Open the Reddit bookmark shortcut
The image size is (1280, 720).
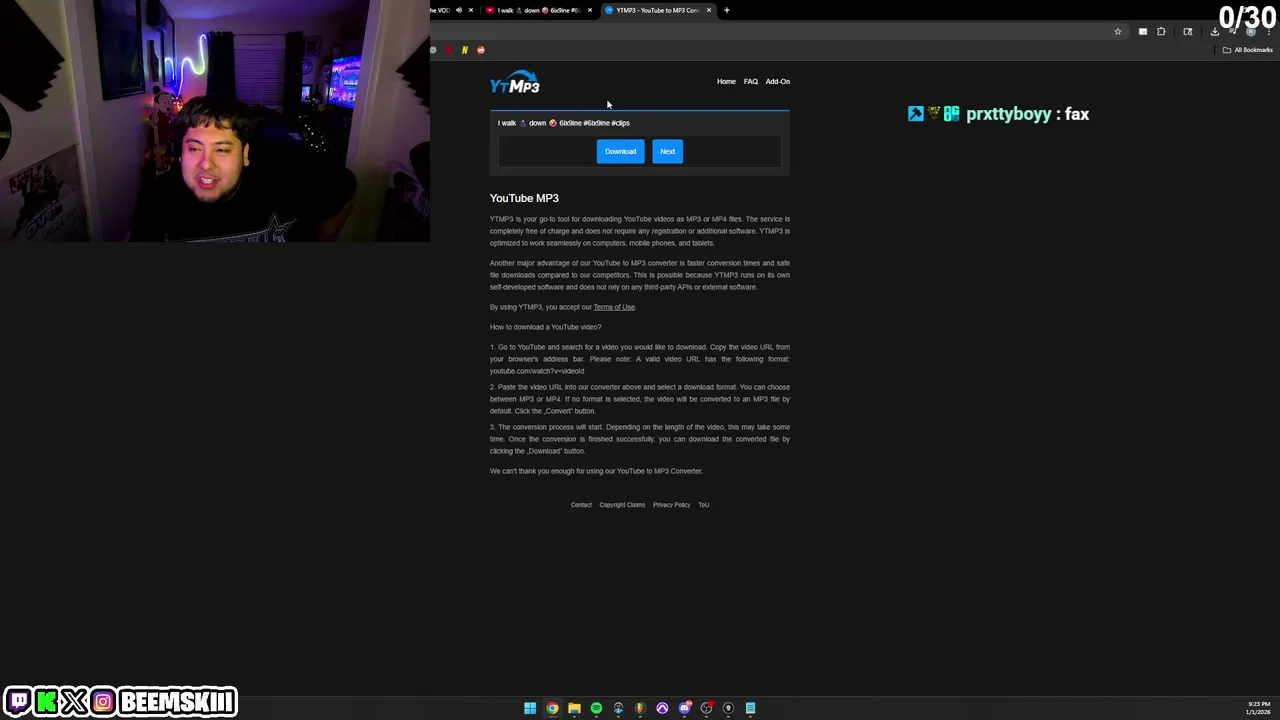coord(480,50)
